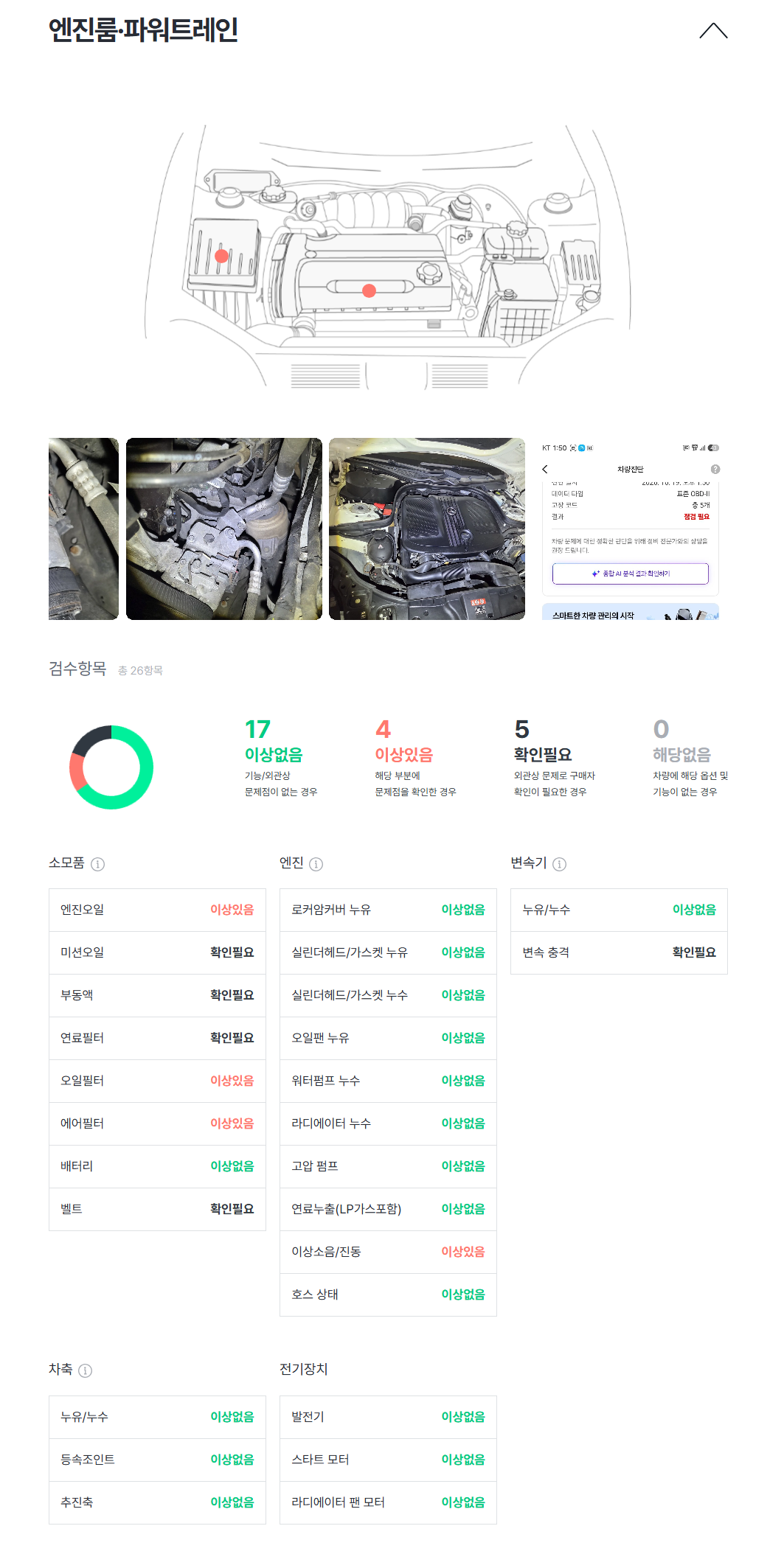770x1568 pixels.
Task: Select the 4 이상있음 summary
Action: click(415, 758)
